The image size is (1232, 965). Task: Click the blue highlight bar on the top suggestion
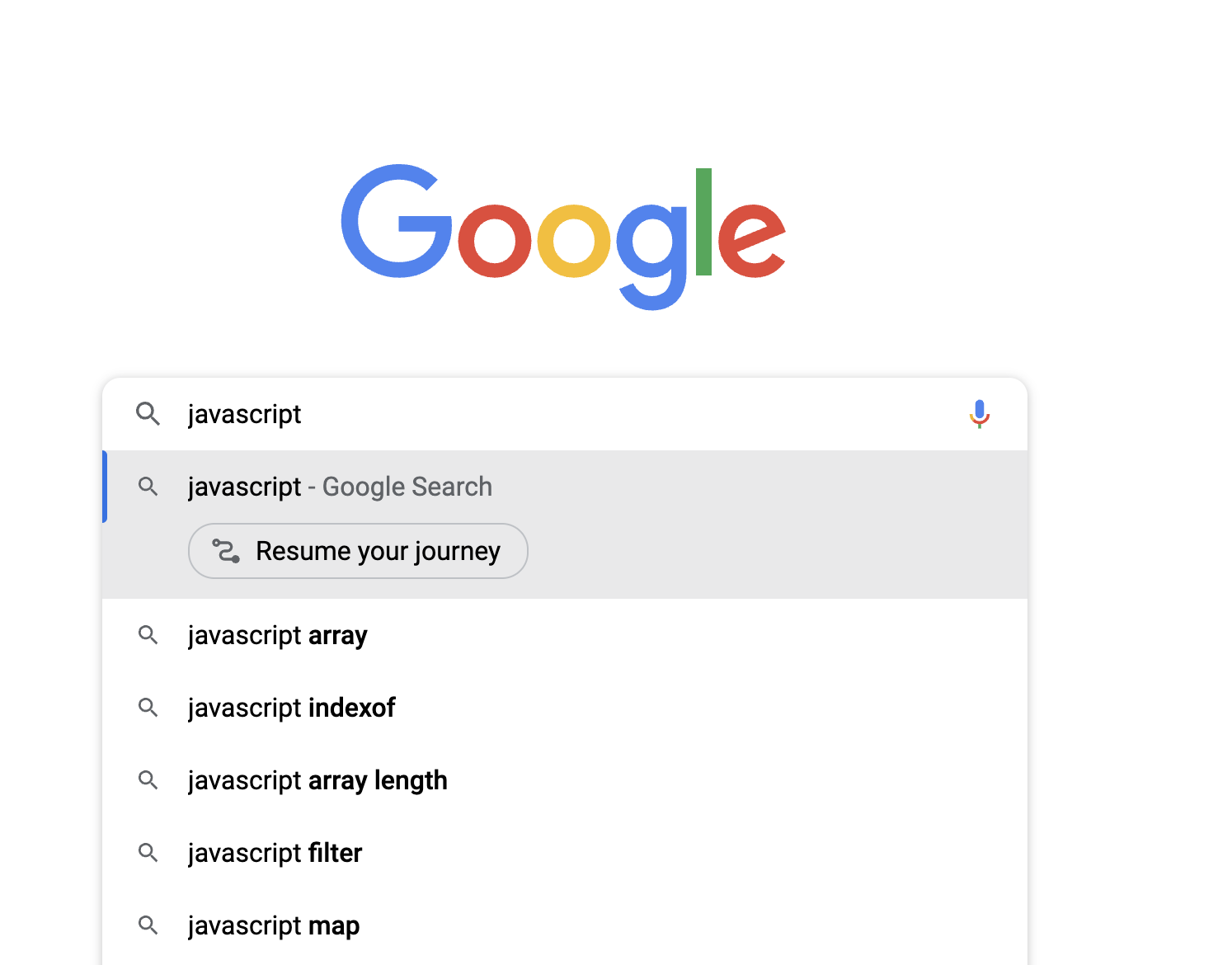105,487
